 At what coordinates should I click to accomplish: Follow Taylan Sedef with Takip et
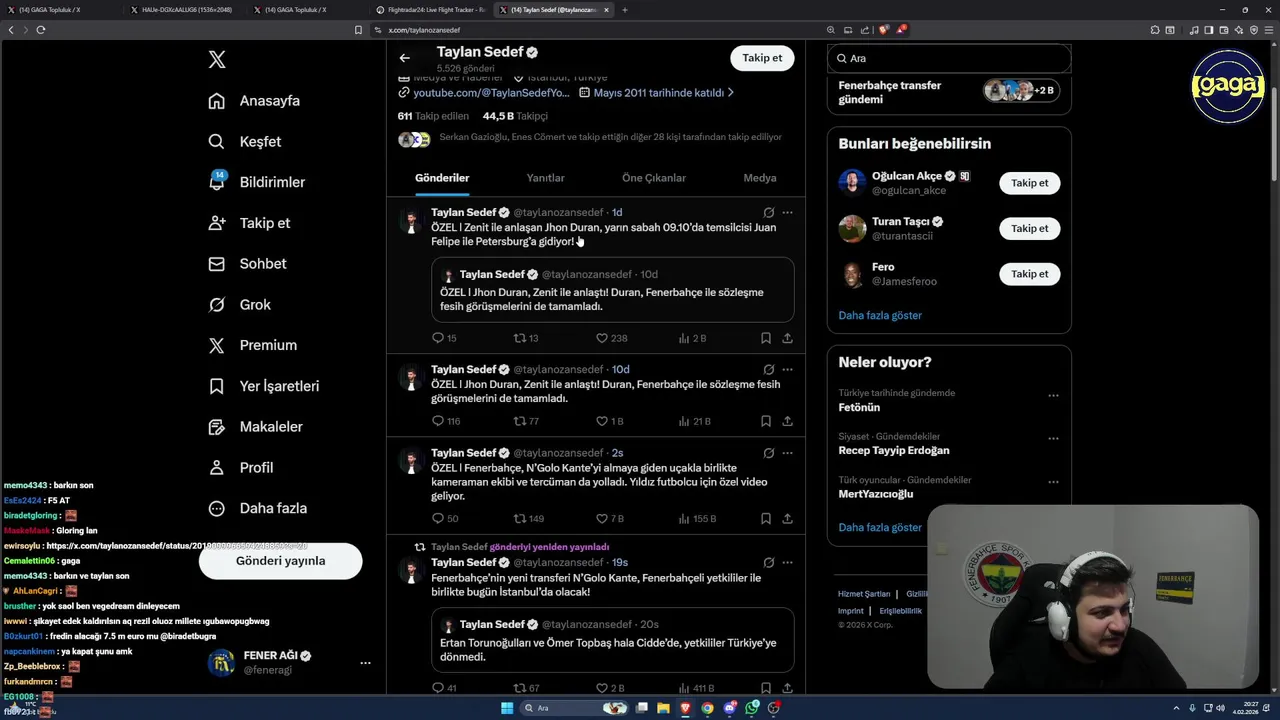[x=762, y=58]
